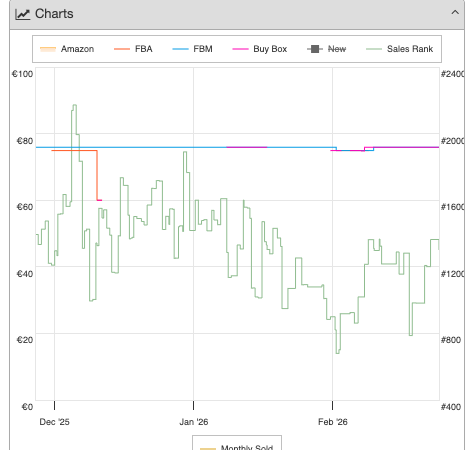Click the €40 price axis label
The width and height of the screenshot is (474, 450).
(x=25, y=274)
